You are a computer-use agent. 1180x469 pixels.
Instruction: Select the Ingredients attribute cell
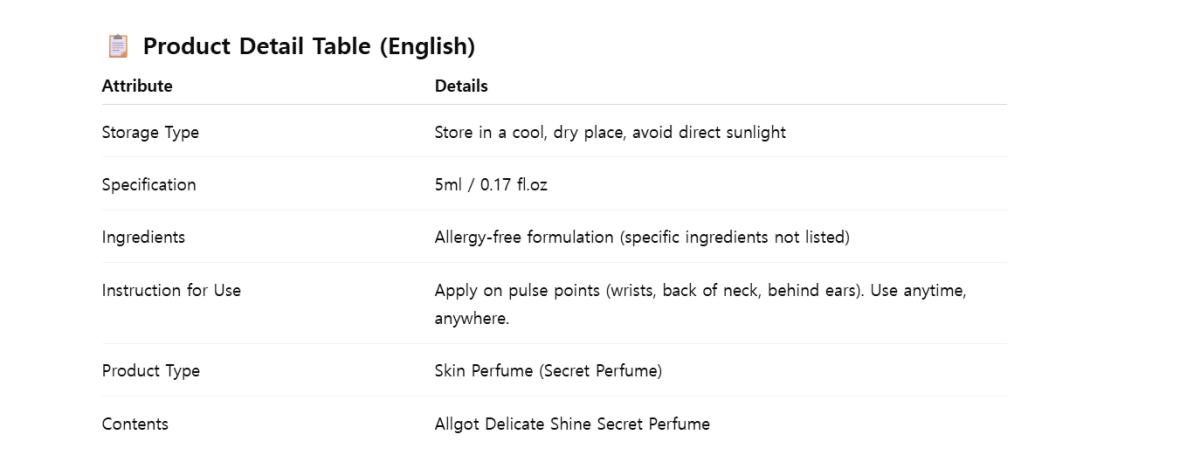coord(143,238)
